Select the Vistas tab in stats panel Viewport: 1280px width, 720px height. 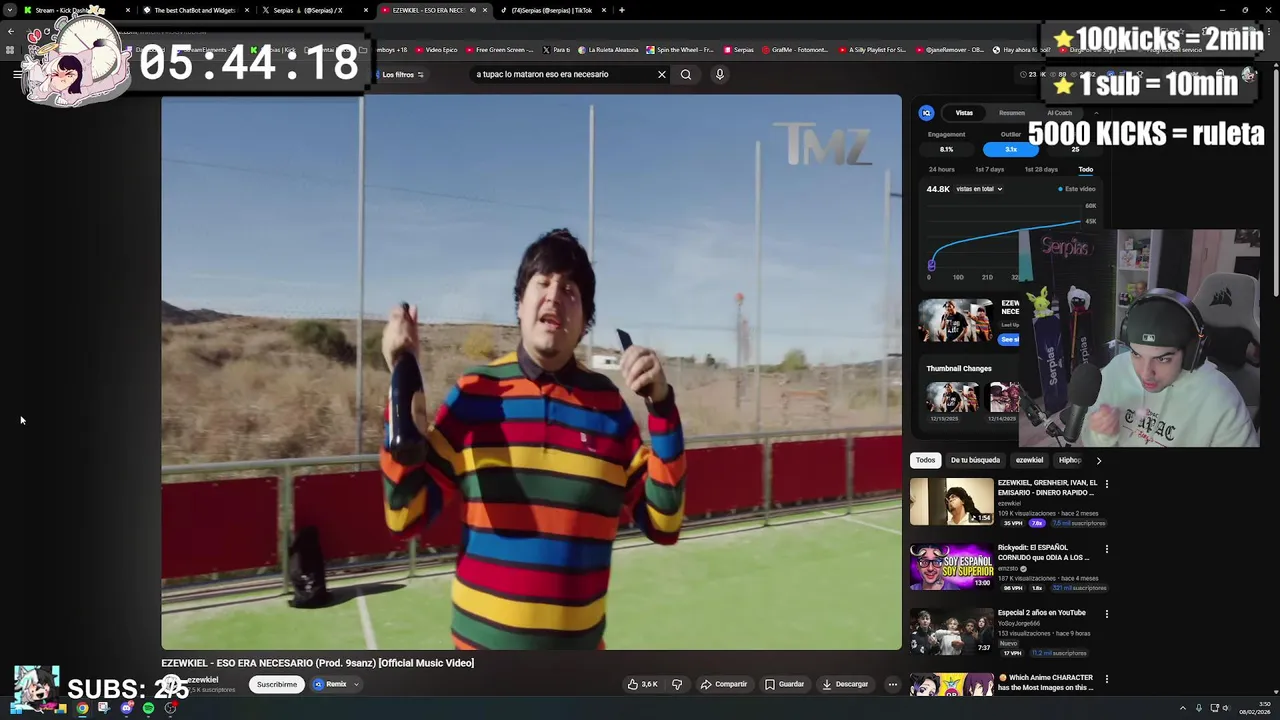pos(964,113)
